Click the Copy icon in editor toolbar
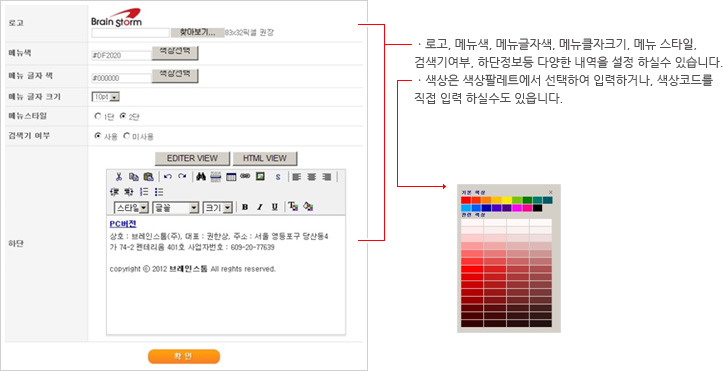The height and width of the screenshot is (371, 723). pyautogui.click(x=134, y=177)
